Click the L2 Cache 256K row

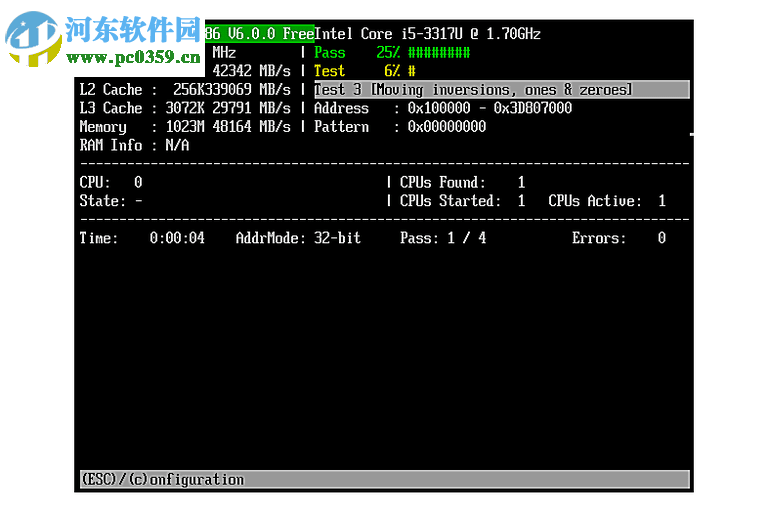pyautogui.click(x=185, y=90)
